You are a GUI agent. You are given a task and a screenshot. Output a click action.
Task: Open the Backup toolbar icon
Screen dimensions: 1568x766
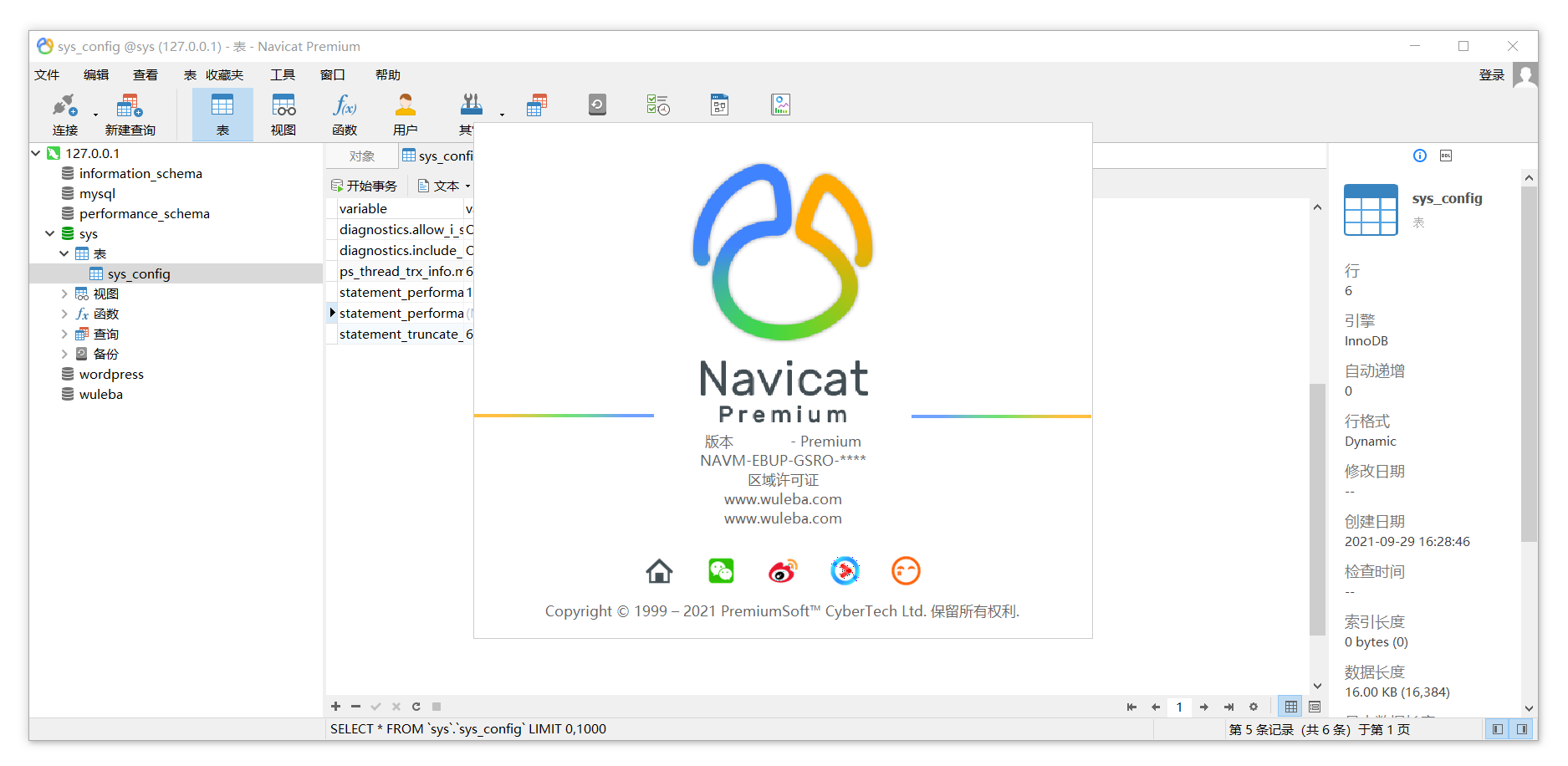tap(597, 105)
